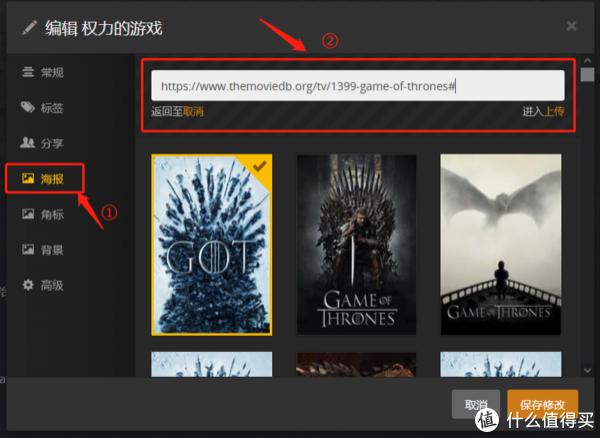Select the Iron Throne GOT poster
The image size is (600, 438).
coord(211,244)
